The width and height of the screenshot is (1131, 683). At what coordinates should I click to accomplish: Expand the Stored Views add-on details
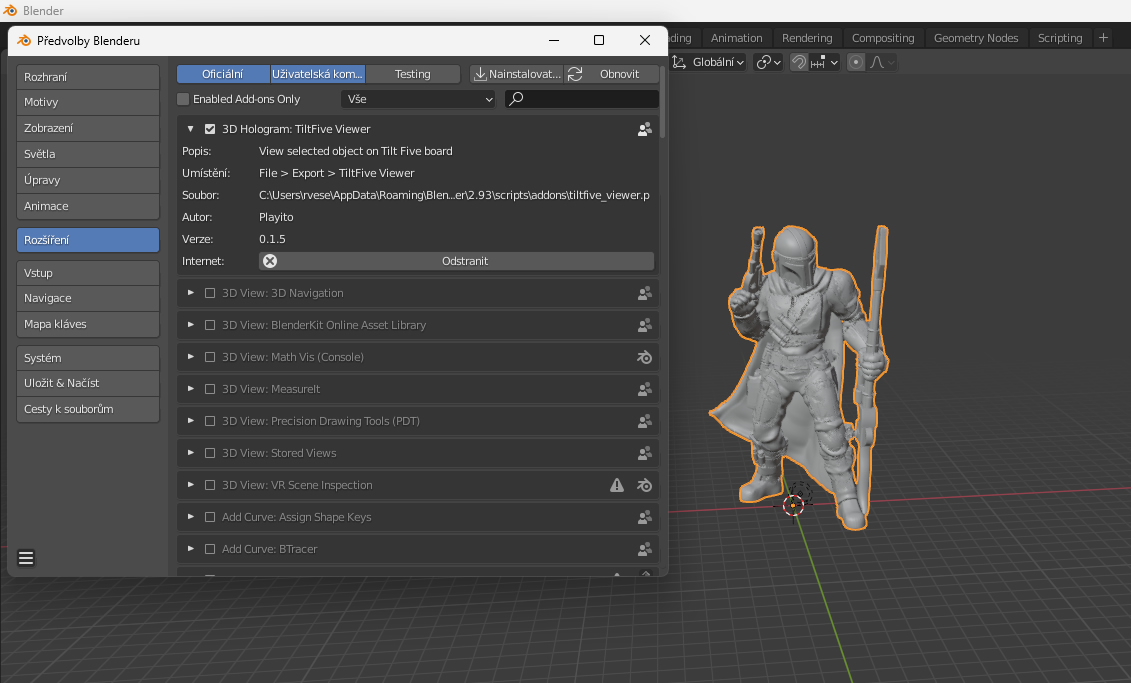coord(190,453)
